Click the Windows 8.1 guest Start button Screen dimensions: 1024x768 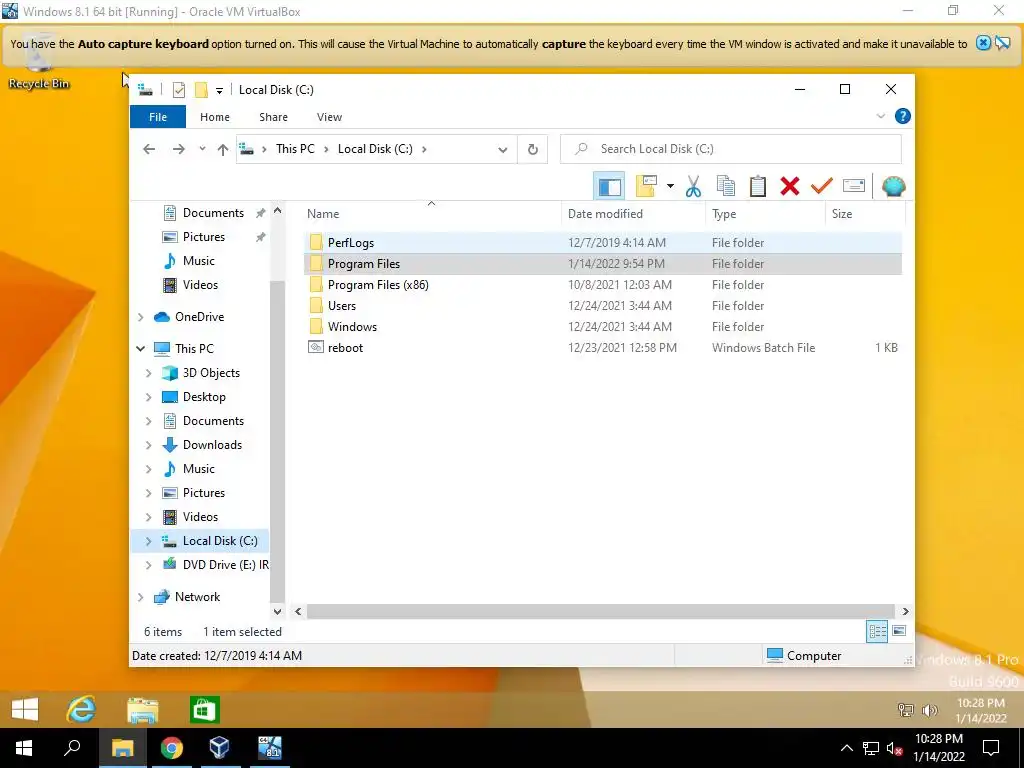[x=25, y=709]
